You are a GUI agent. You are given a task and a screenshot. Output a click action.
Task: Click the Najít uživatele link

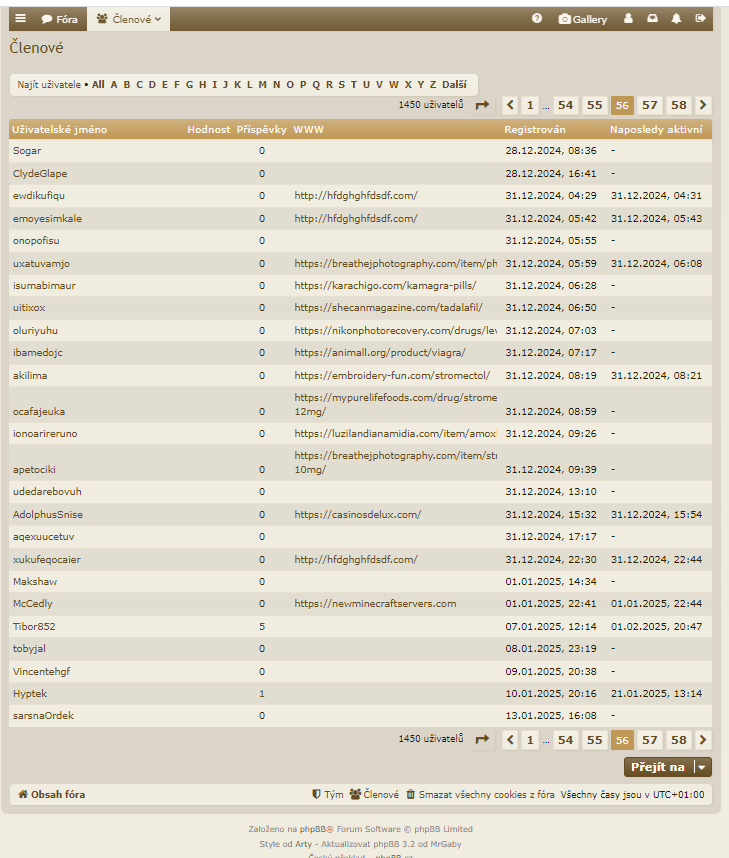tap(49, 85)
